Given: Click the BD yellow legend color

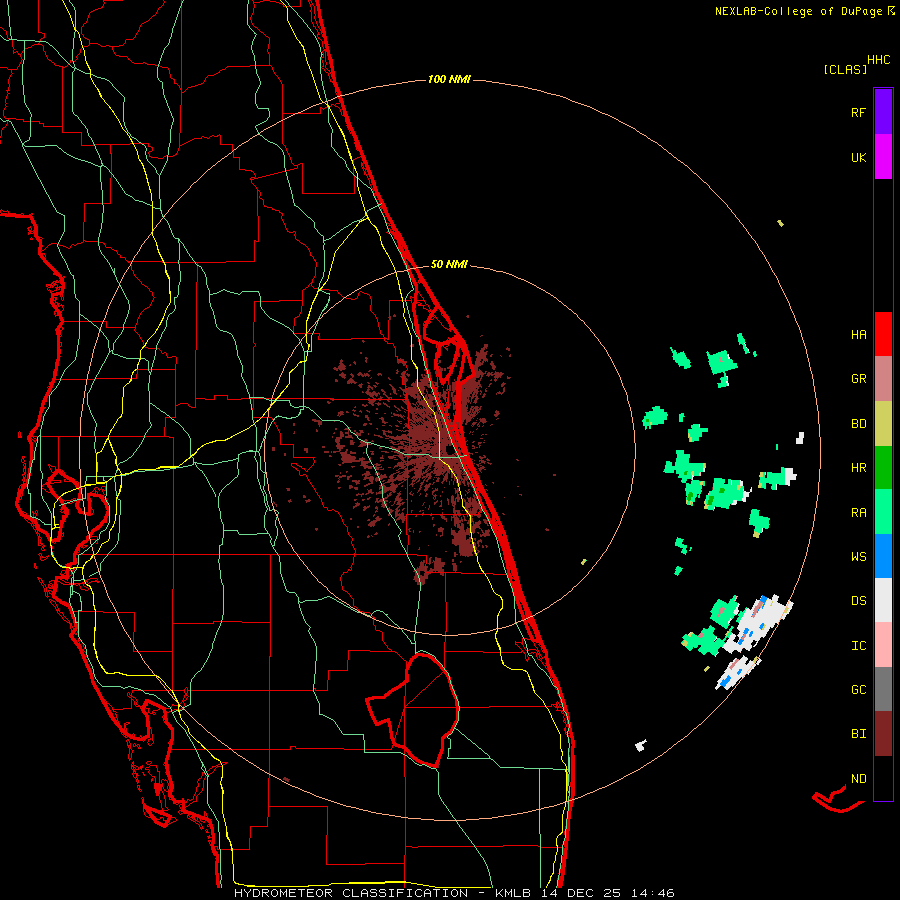Looking at the screenshot, I should [883, 424].
